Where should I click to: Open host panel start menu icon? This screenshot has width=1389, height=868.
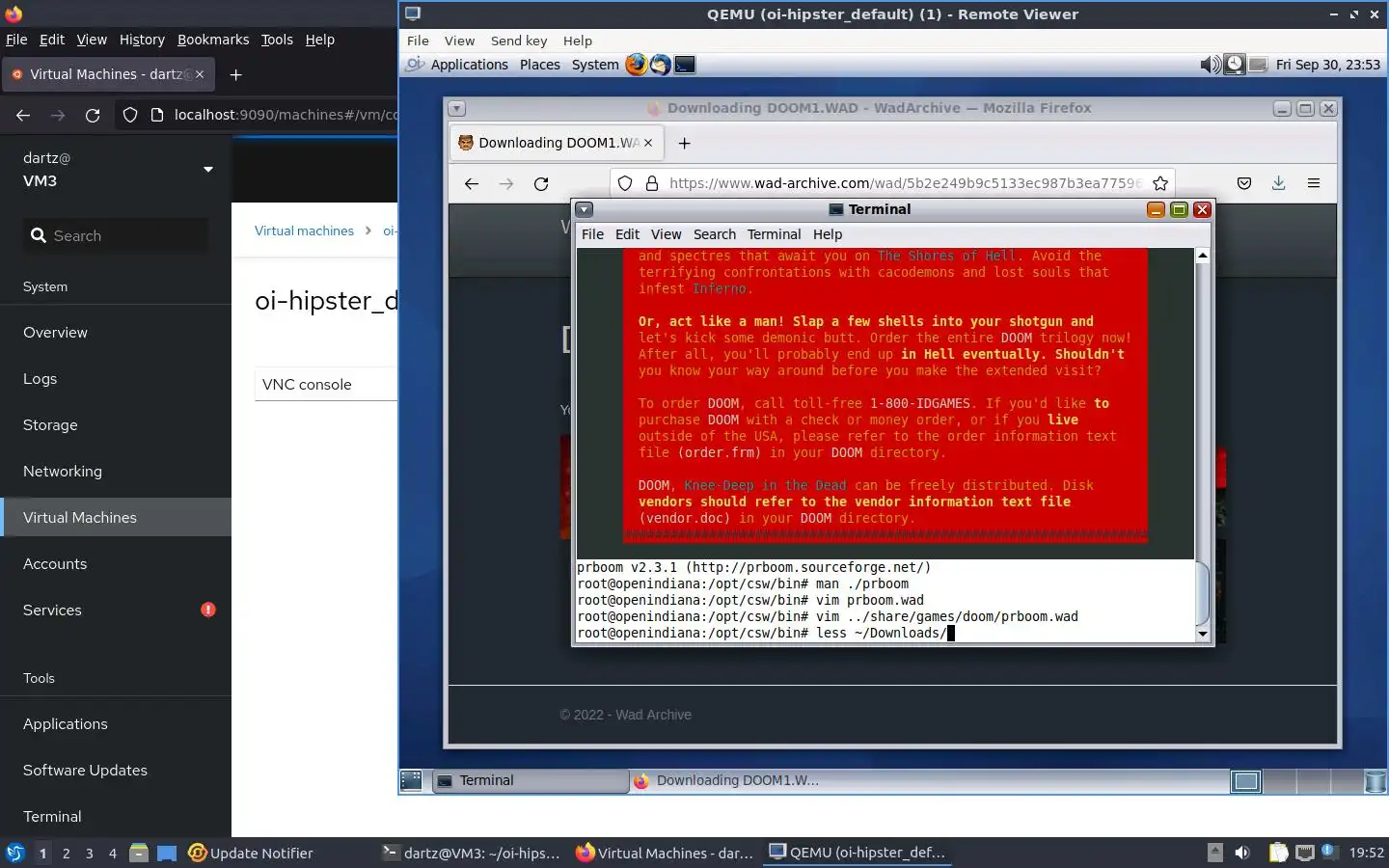(15, 853)
